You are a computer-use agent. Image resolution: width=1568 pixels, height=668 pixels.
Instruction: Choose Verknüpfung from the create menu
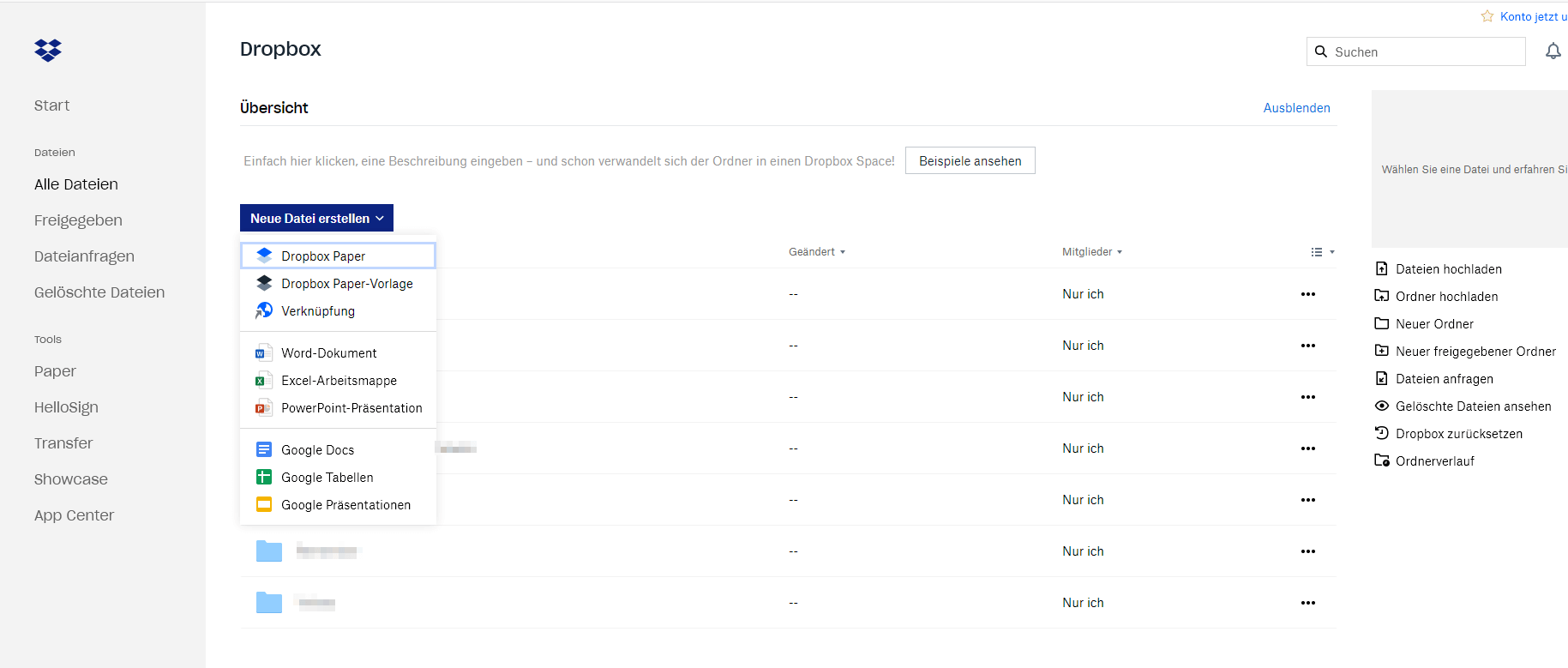(x=339, y=310)
